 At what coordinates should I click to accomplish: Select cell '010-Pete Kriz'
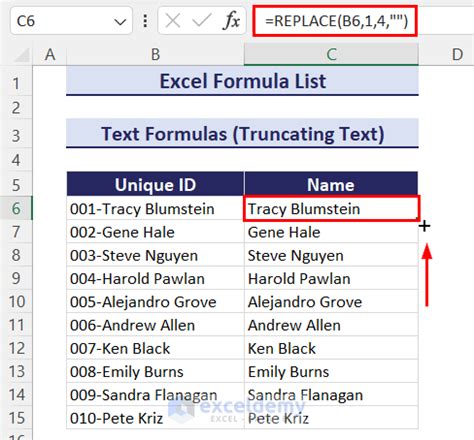[x=155, y=418]
